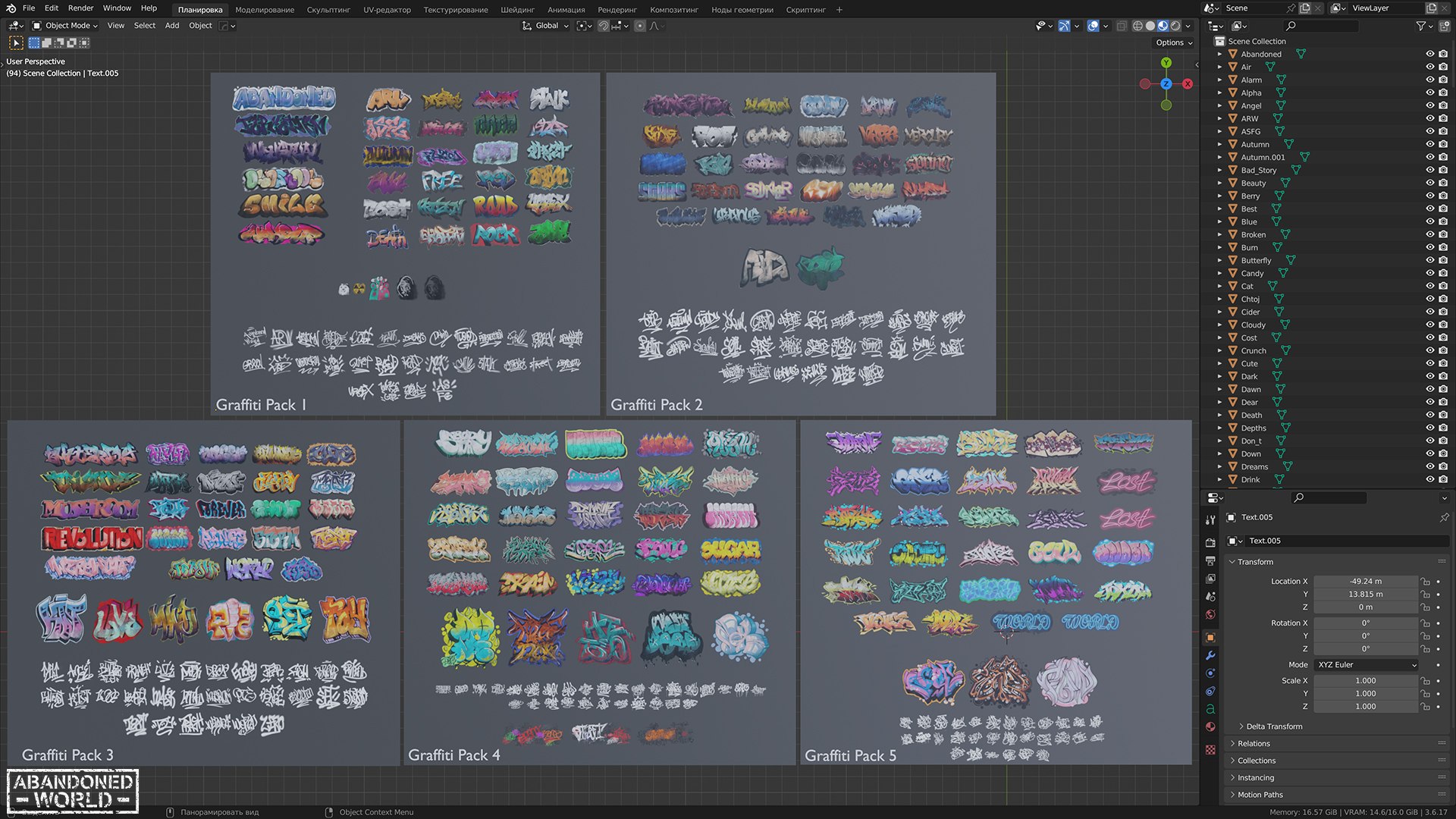Add a new collection in outliner

pyautogui.click(x=1444, y=26)
